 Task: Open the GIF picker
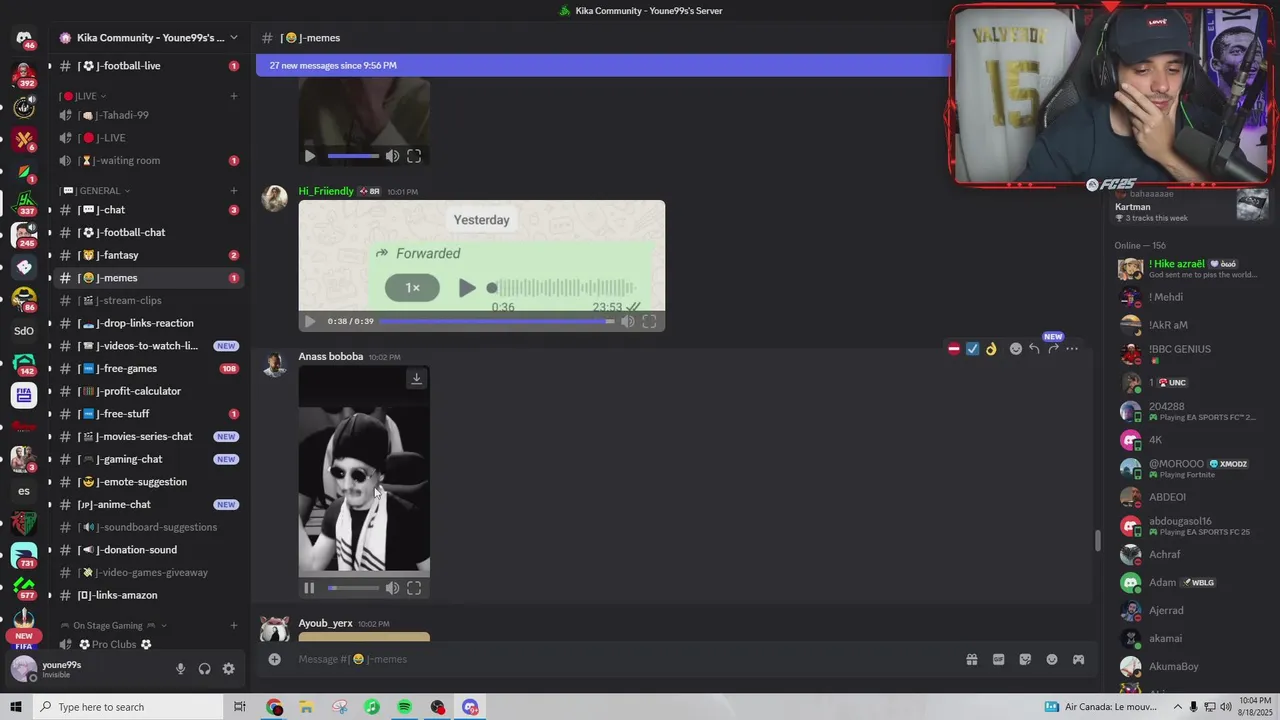tap(998, 659)
